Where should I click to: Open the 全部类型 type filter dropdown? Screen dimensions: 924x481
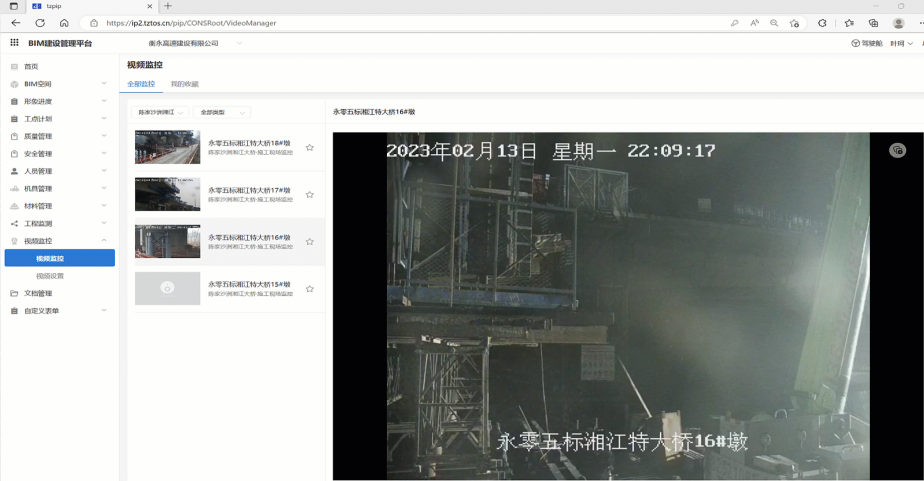221,112
